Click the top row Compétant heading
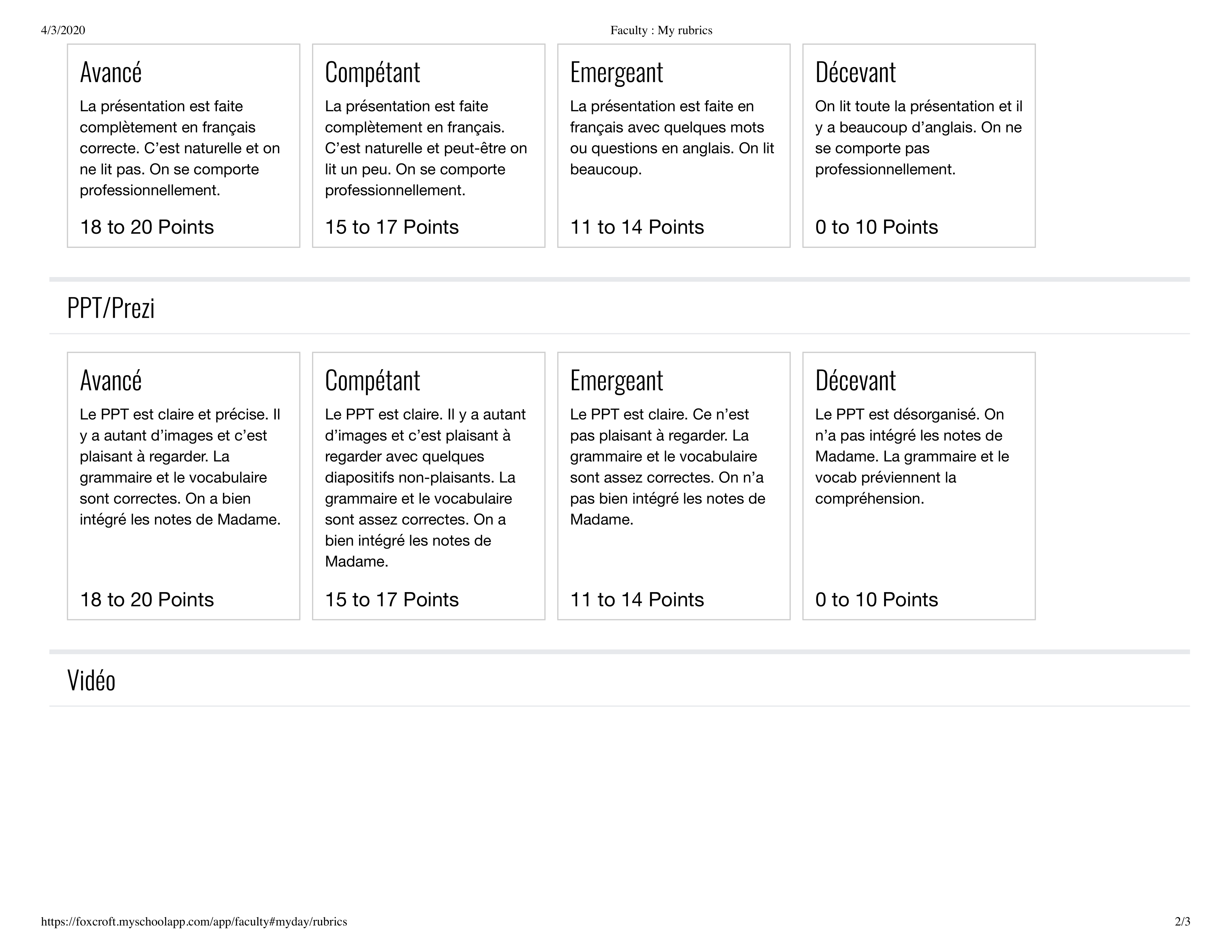The image size is (1232, 952). 372,72
